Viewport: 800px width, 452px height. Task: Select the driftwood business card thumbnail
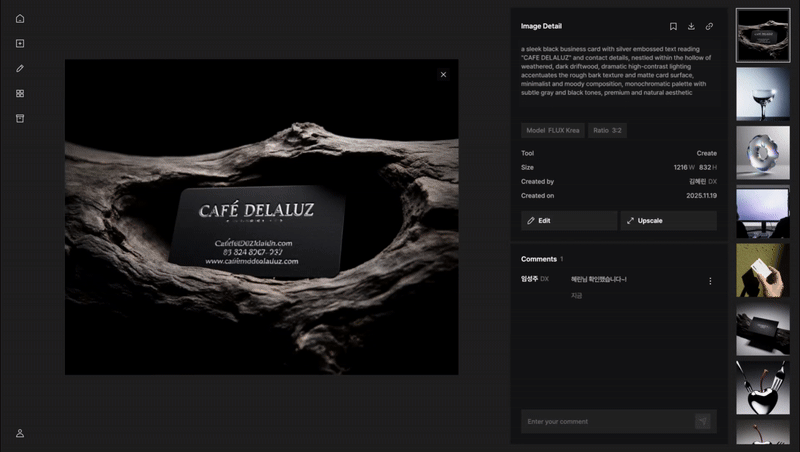pos(763,35)
